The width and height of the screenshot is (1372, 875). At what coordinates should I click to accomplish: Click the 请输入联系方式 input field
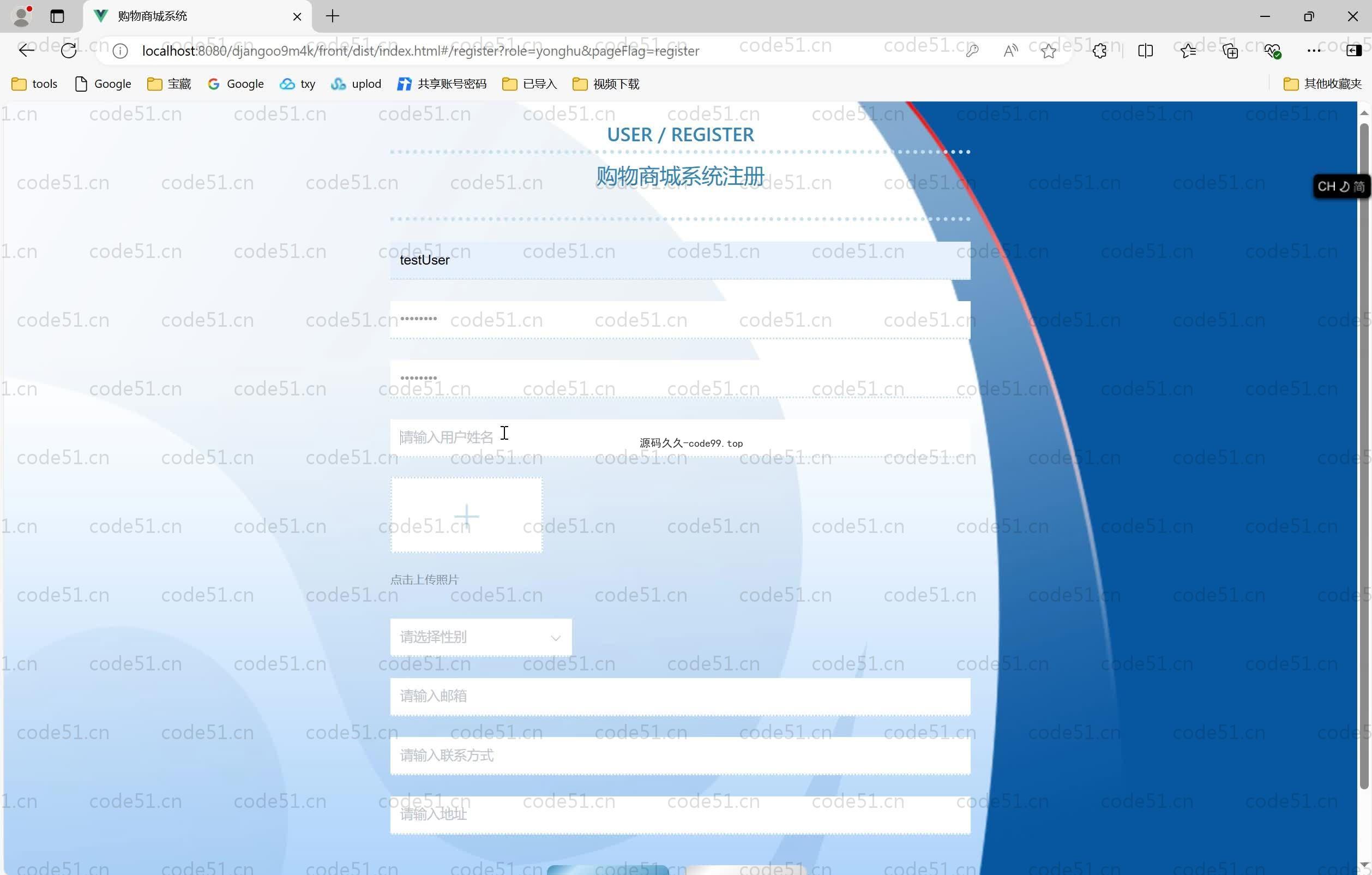click(680, 756)
